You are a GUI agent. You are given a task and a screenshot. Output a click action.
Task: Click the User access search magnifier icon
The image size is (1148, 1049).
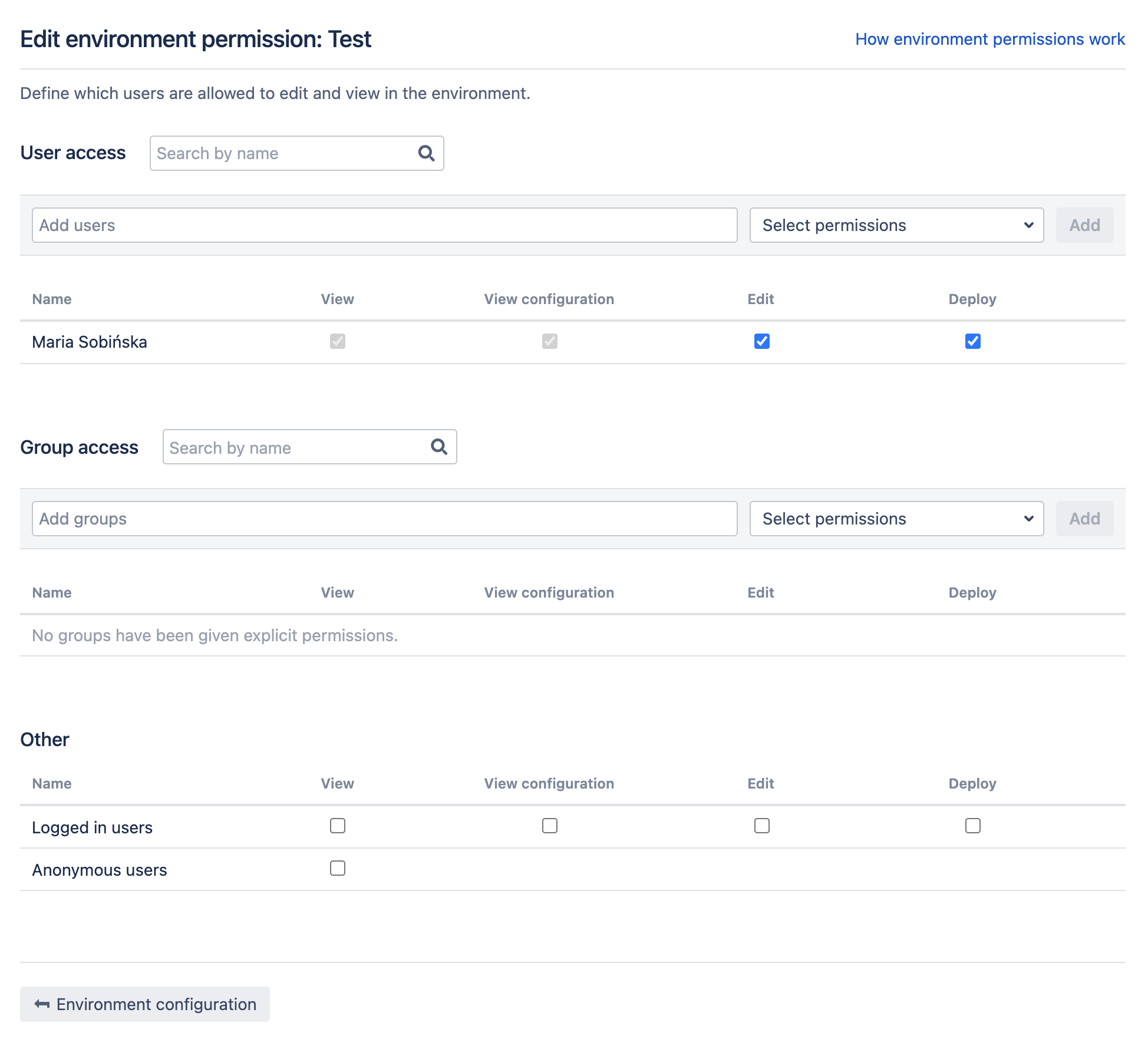pyautogui.click(x=426, y=153)
